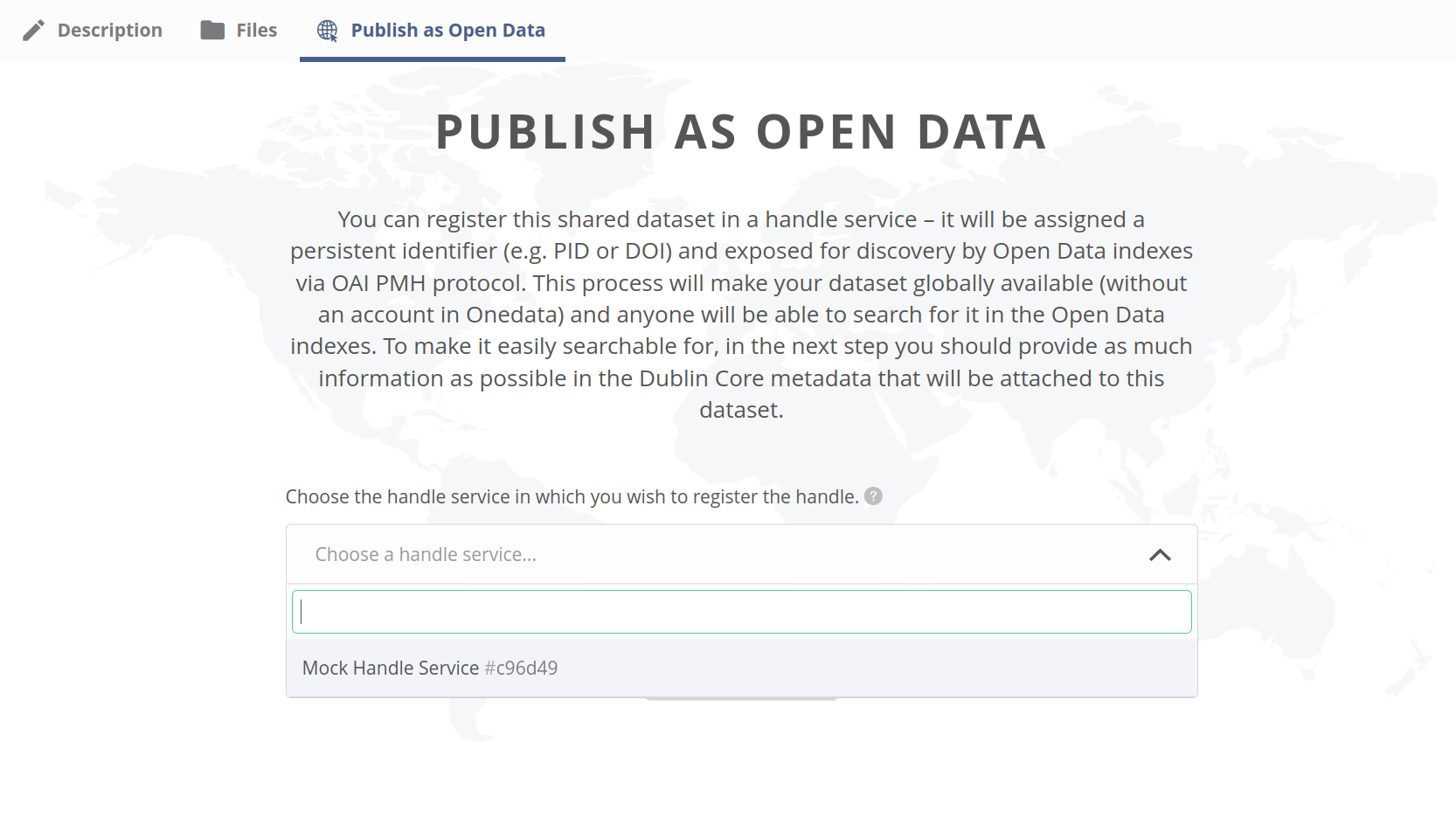Click the 'PUBLISH AS OPEN DATA' heading
This screenshot has height=818, width=1456.
tap(741, 132)
